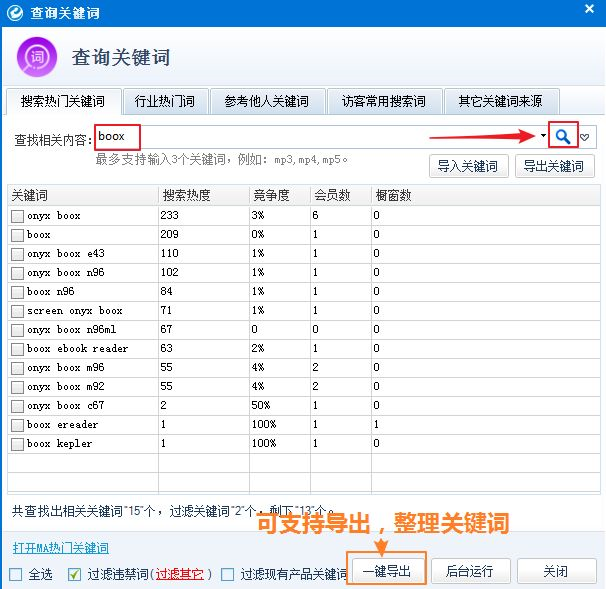Tick the boox kepler checkbox
Viewport: 606px width, 589px height.
click(17, 444)
